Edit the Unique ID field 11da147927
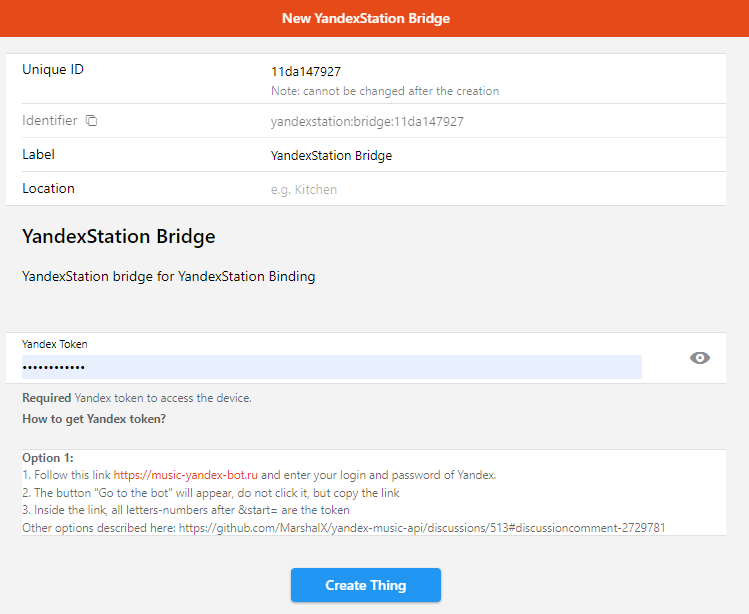The image size is (749, 614). tap(306, 72)
